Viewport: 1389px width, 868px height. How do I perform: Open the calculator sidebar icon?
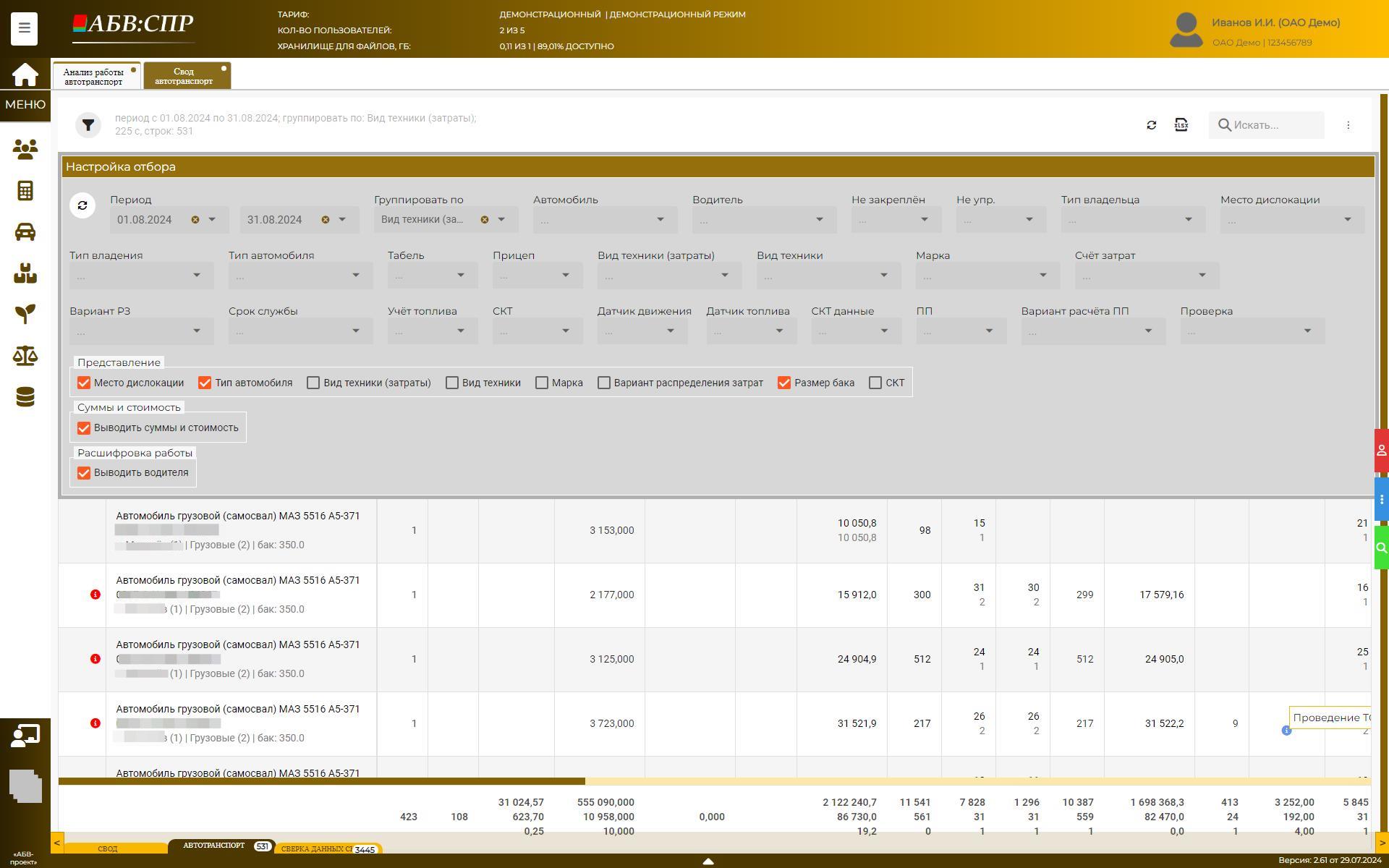pyautogui.click(x=25, y=191)
